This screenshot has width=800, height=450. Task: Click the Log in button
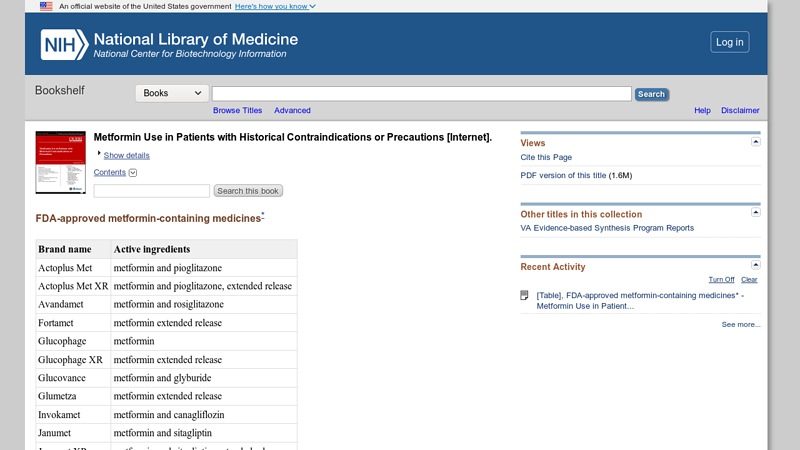point(730,42)
